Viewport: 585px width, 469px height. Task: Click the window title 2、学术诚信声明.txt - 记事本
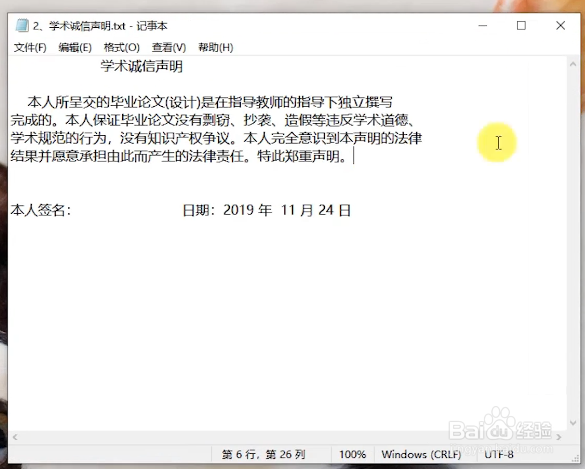[100, 26]
